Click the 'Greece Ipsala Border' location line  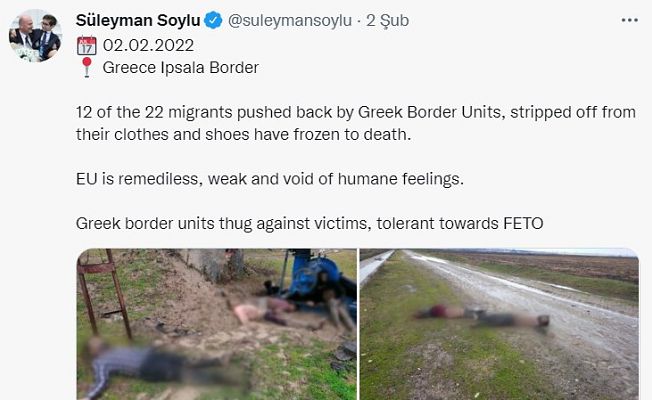(181, 68)
